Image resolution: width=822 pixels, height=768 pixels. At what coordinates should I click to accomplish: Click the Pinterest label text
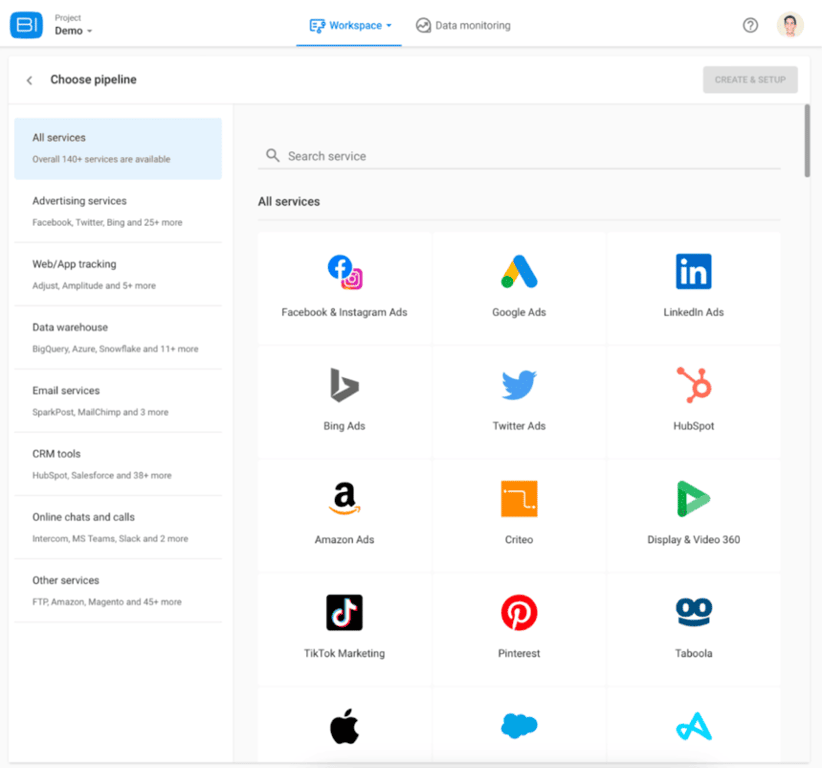point(519,653)
